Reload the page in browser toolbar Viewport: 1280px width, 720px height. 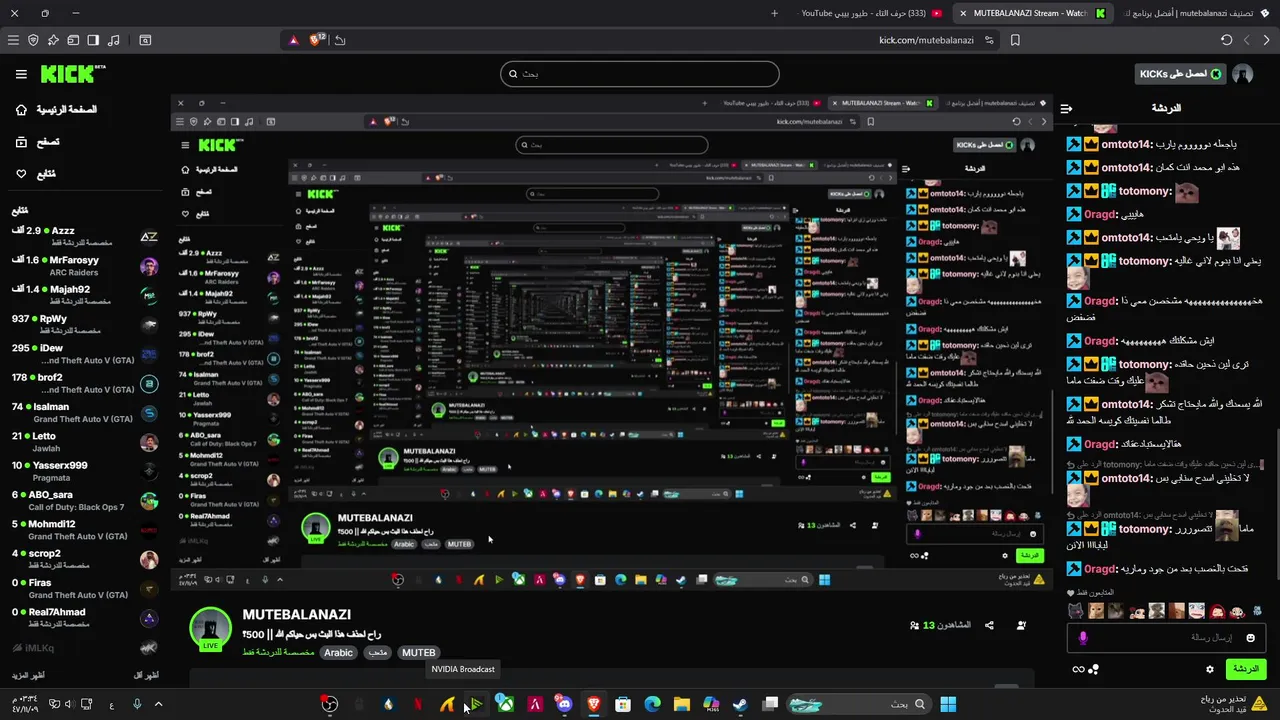click(x=1226, y=40)
